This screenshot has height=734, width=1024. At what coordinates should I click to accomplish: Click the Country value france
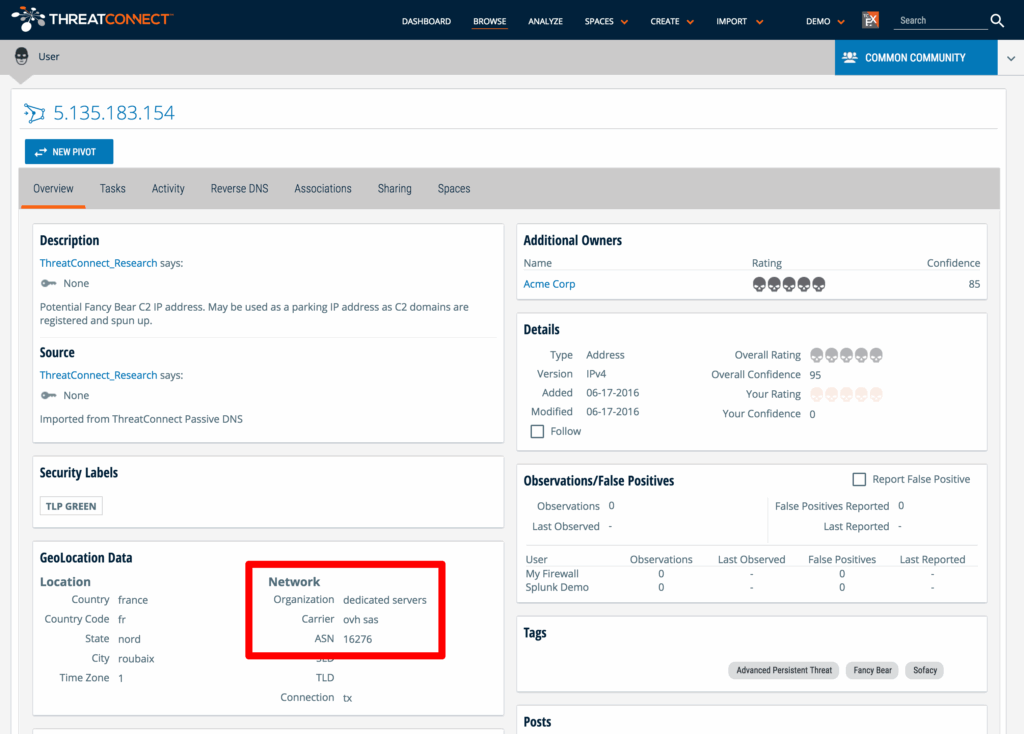[x=133, y=600]
